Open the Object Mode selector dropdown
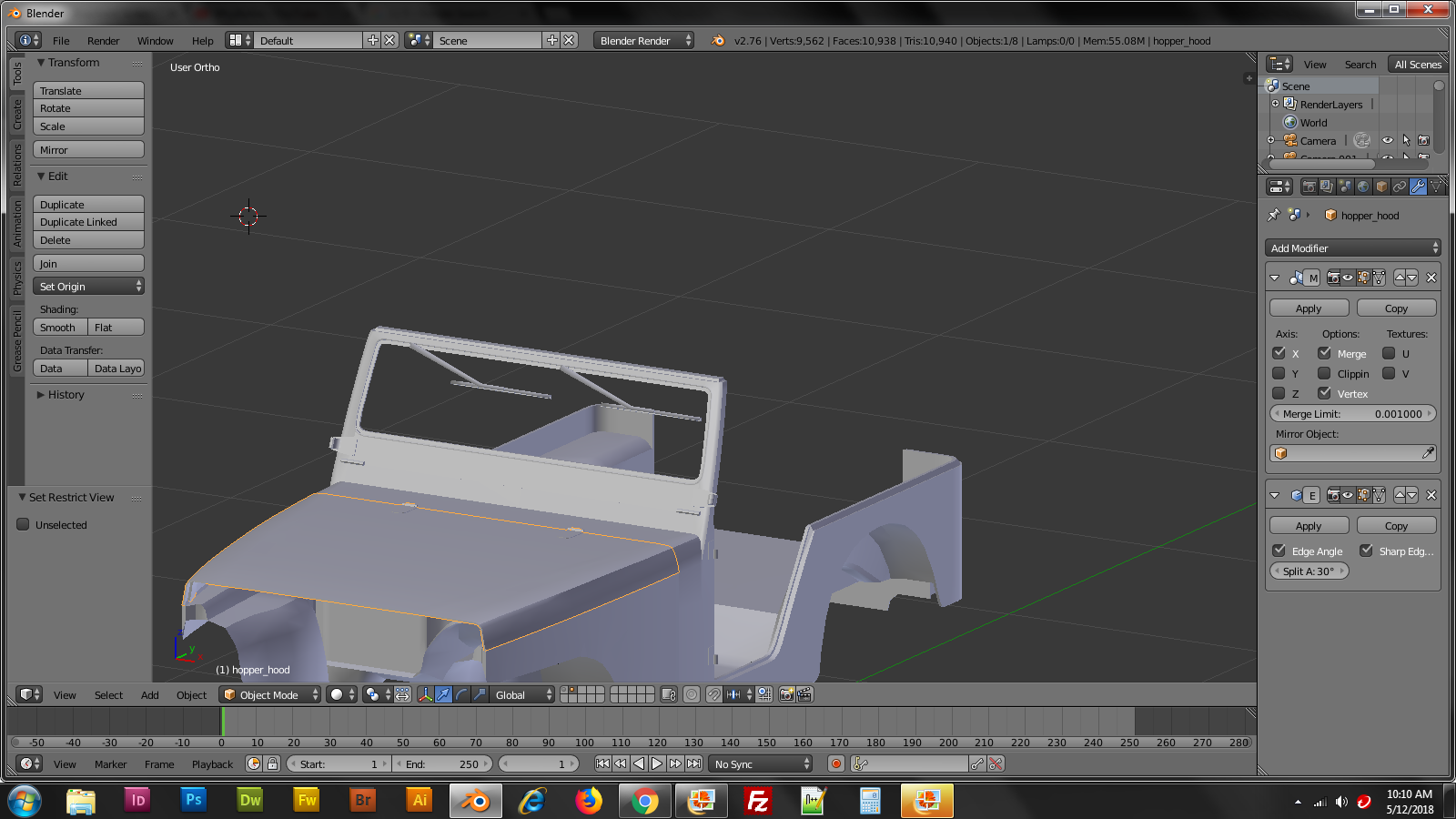This screenshot has height=819, width=1456. pos(270,695)
